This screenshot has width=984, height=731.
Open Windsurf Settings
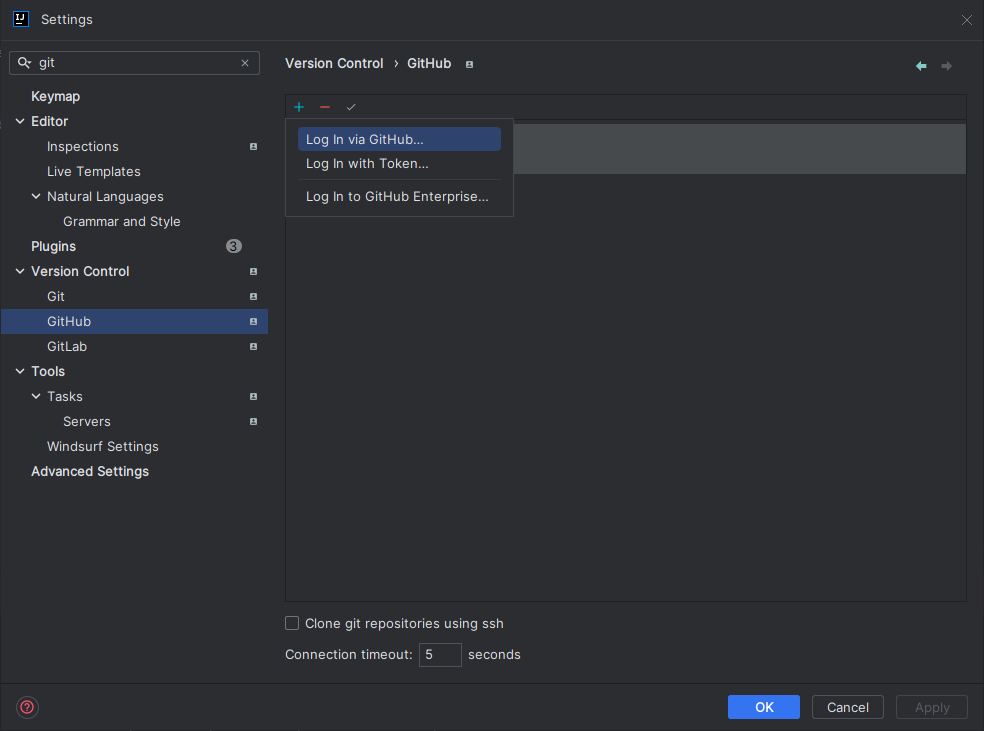pos(102,446)
